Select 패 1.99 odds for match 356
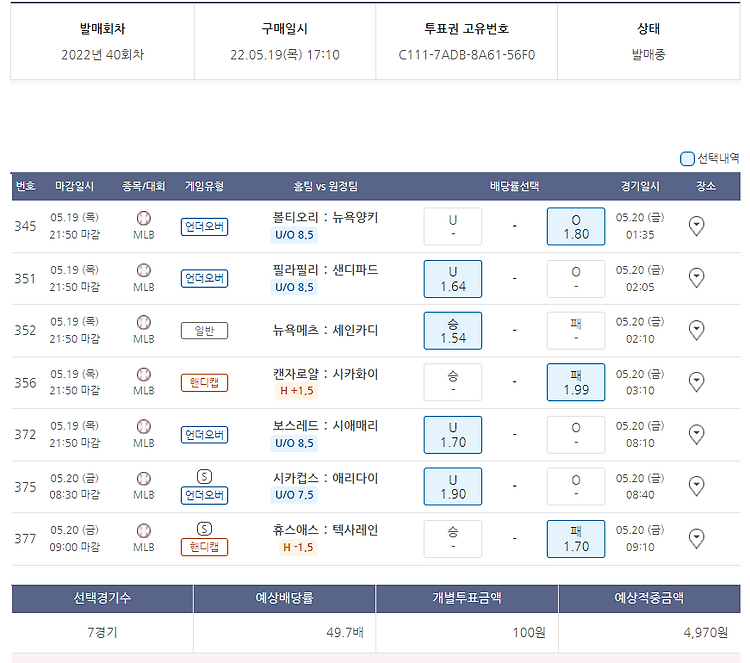Viewport: 750px width, 663px height. (576, 382)
